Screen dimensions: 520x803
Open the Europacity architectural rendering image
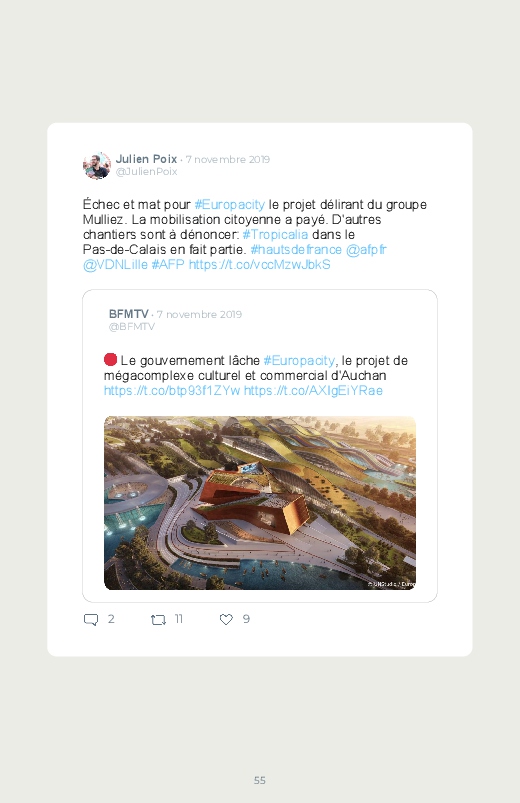pyautogui.click(x=260, y=503)
